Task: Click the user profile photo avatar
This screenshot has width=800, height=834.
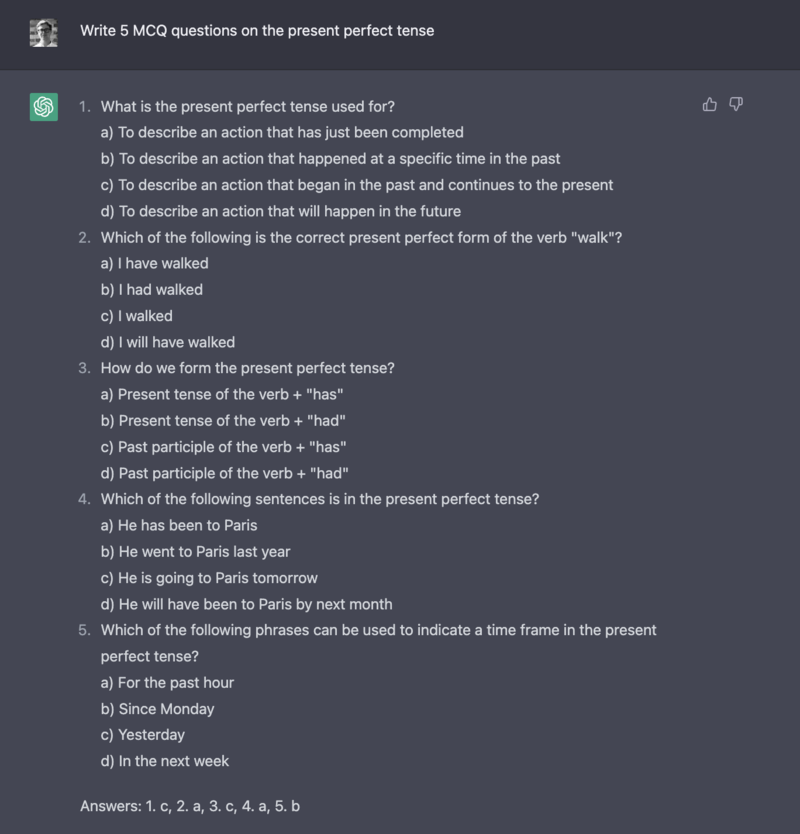Action: click(x=43, y=33)
